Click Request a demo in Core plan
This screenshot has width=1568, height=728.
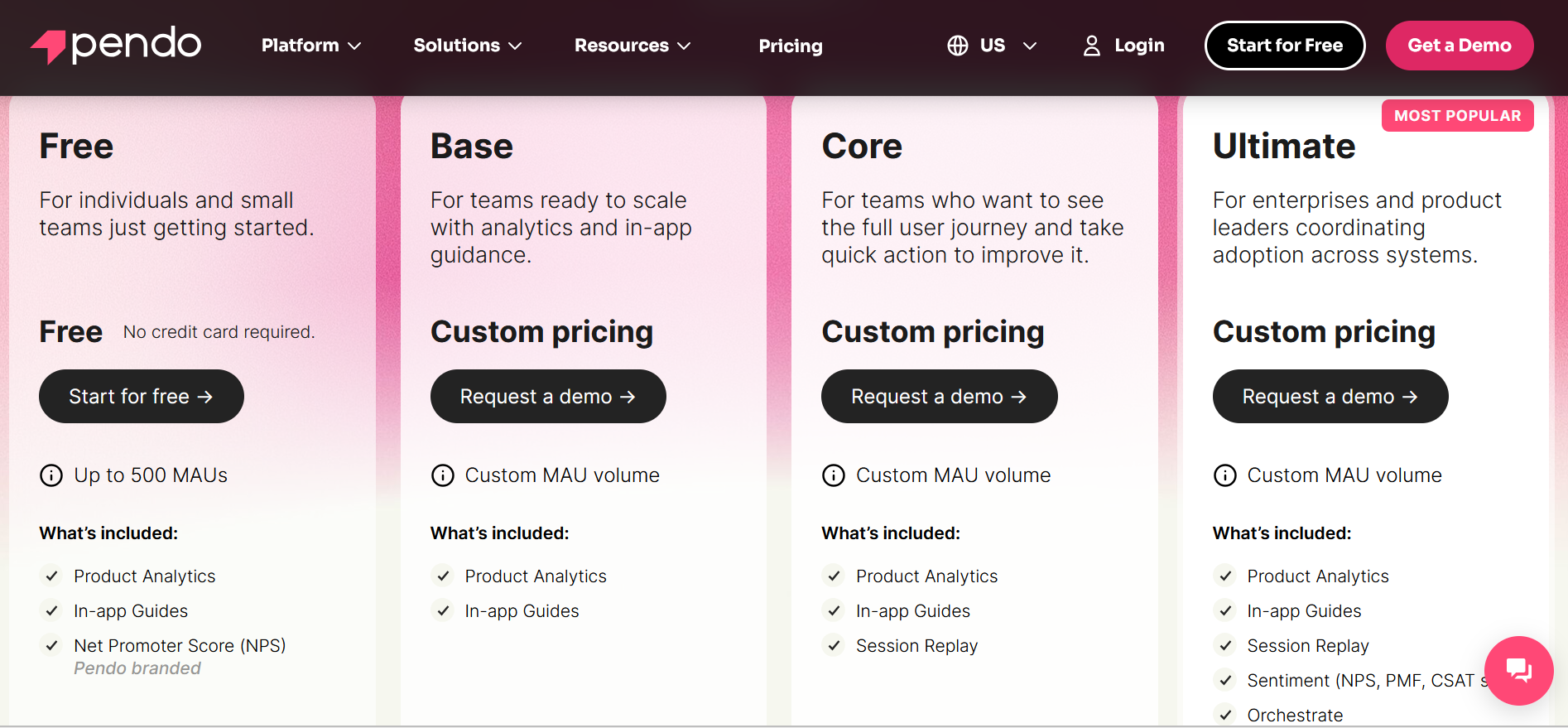tap(939, 397)
